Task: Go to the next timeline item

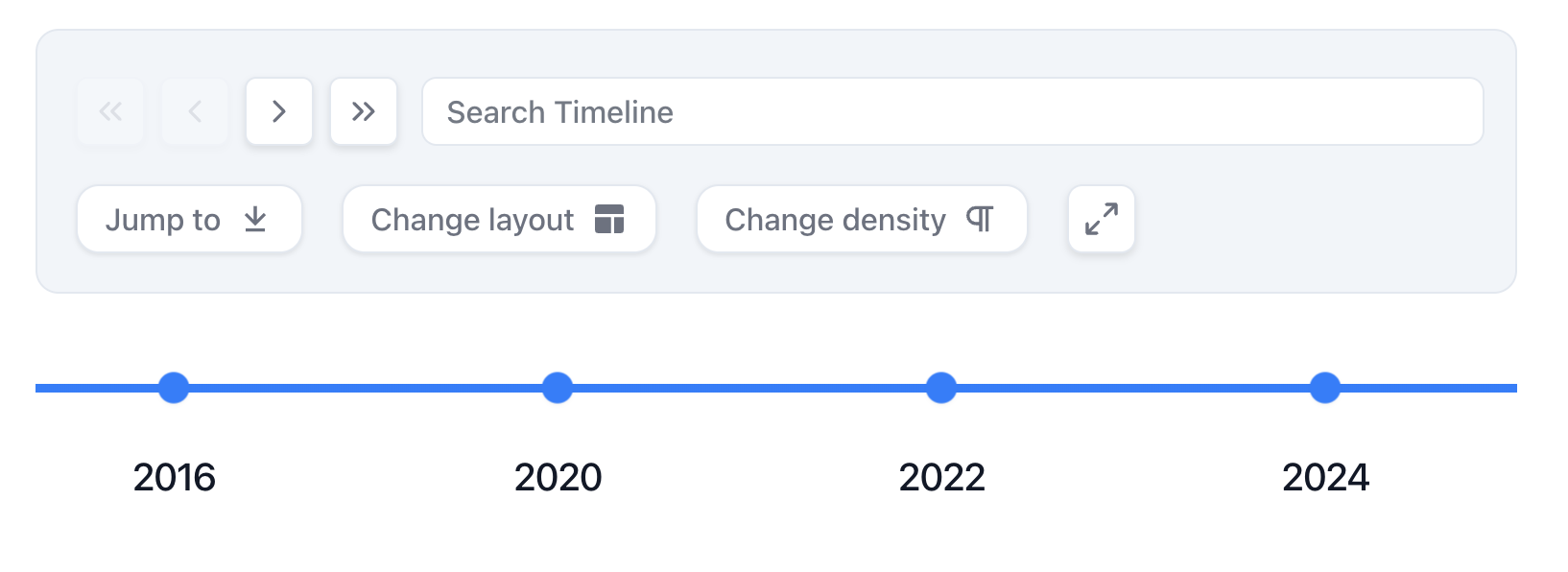Action: tap(279, 111)
